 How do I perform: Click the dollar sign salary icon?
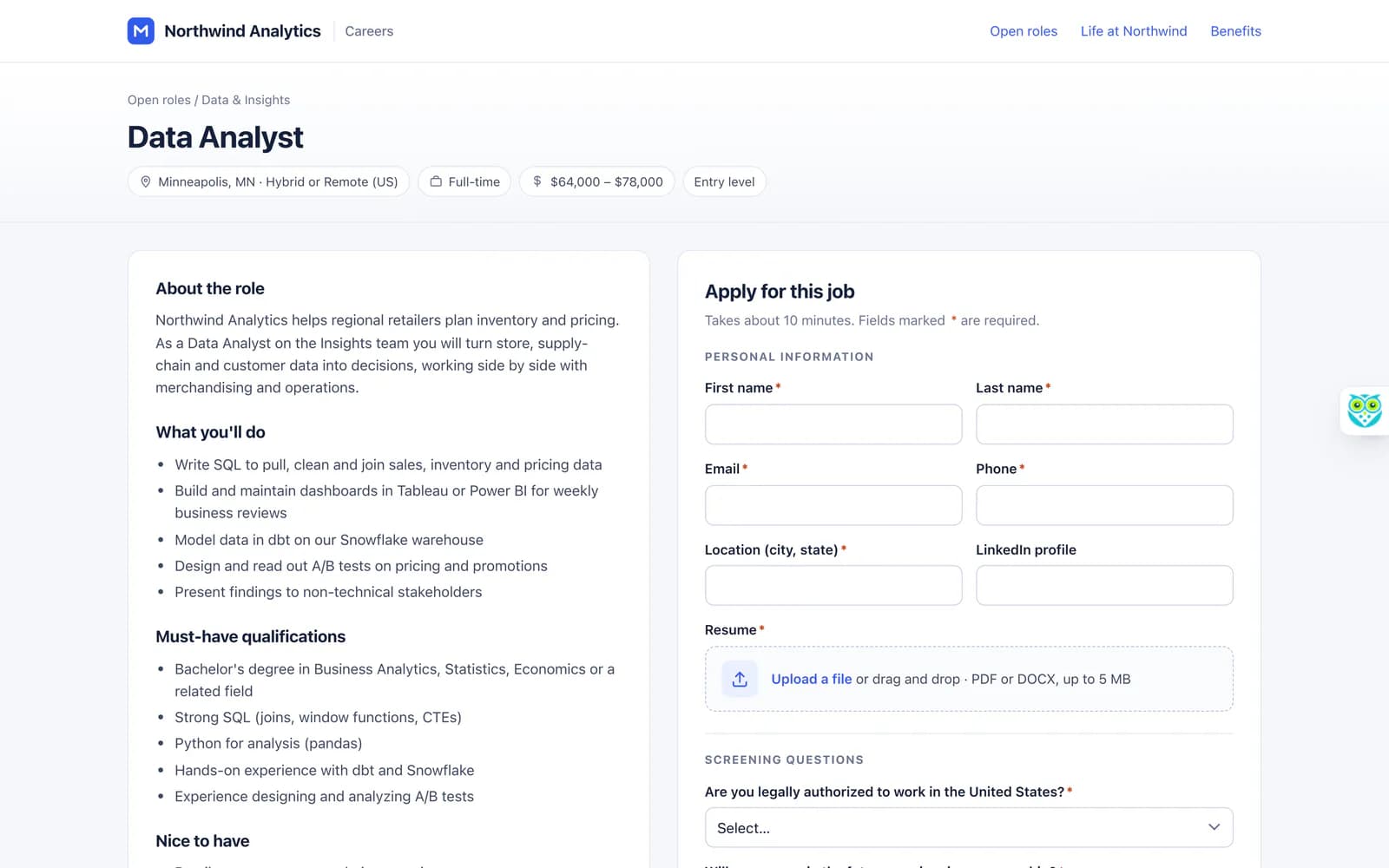(x=537, y=181)
